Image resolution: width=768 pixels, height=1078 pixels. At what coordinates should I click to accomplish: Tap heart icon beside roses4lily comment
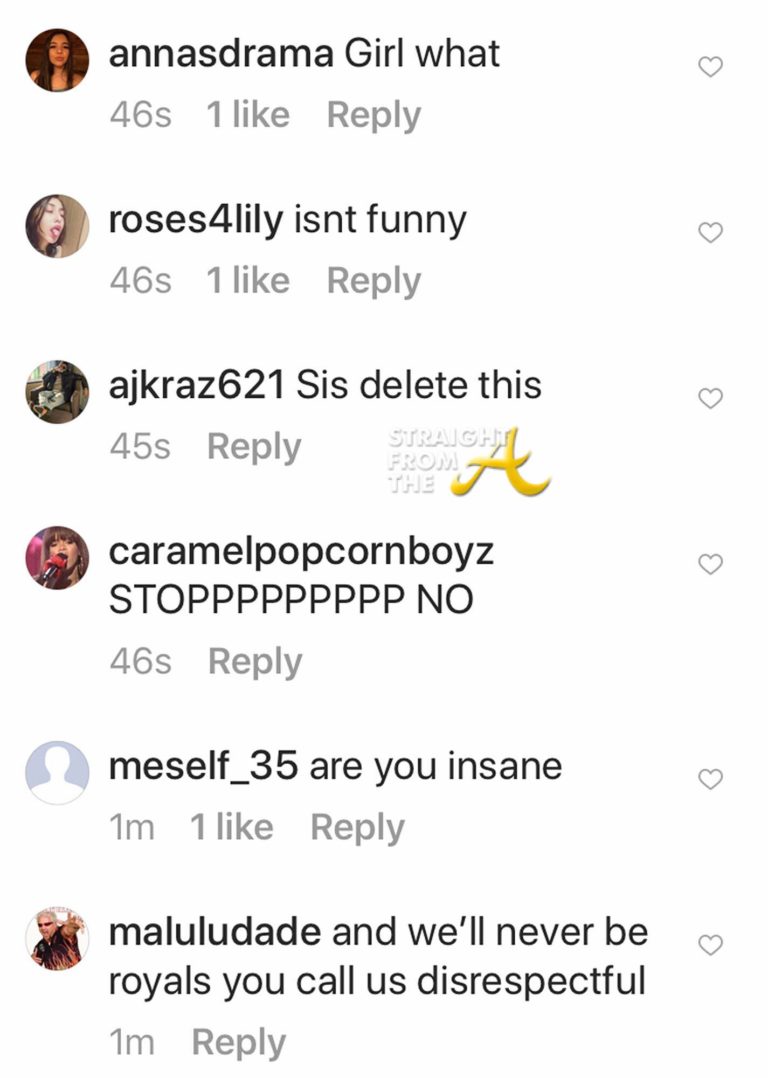tap(709, 233)
